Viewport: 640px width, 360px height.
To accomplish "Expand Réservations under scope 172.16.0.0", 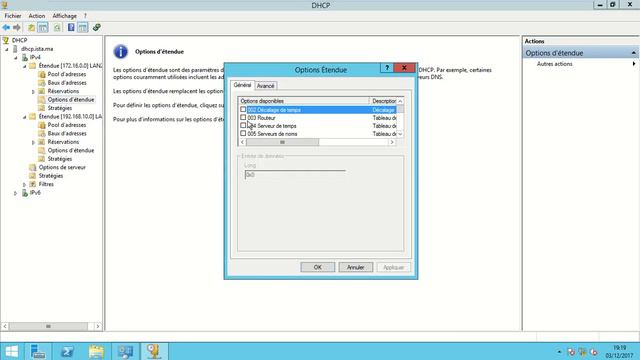I will (x=33, y=91).
